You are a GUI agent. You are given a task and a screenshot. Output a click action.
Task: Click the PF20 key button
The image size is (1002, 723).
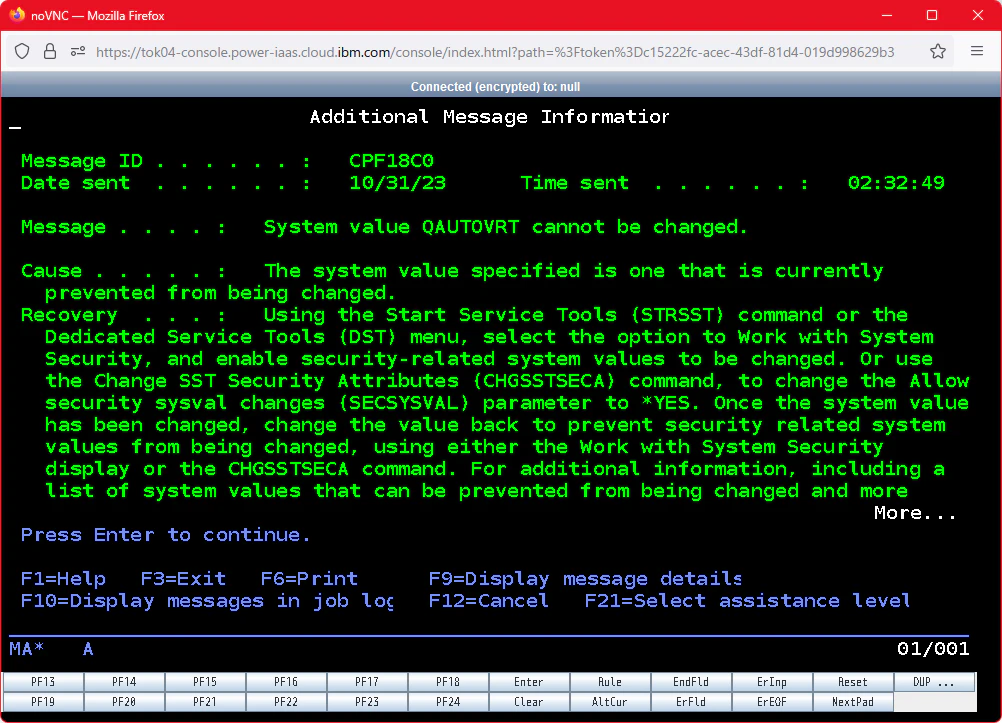tap(124, 702)
